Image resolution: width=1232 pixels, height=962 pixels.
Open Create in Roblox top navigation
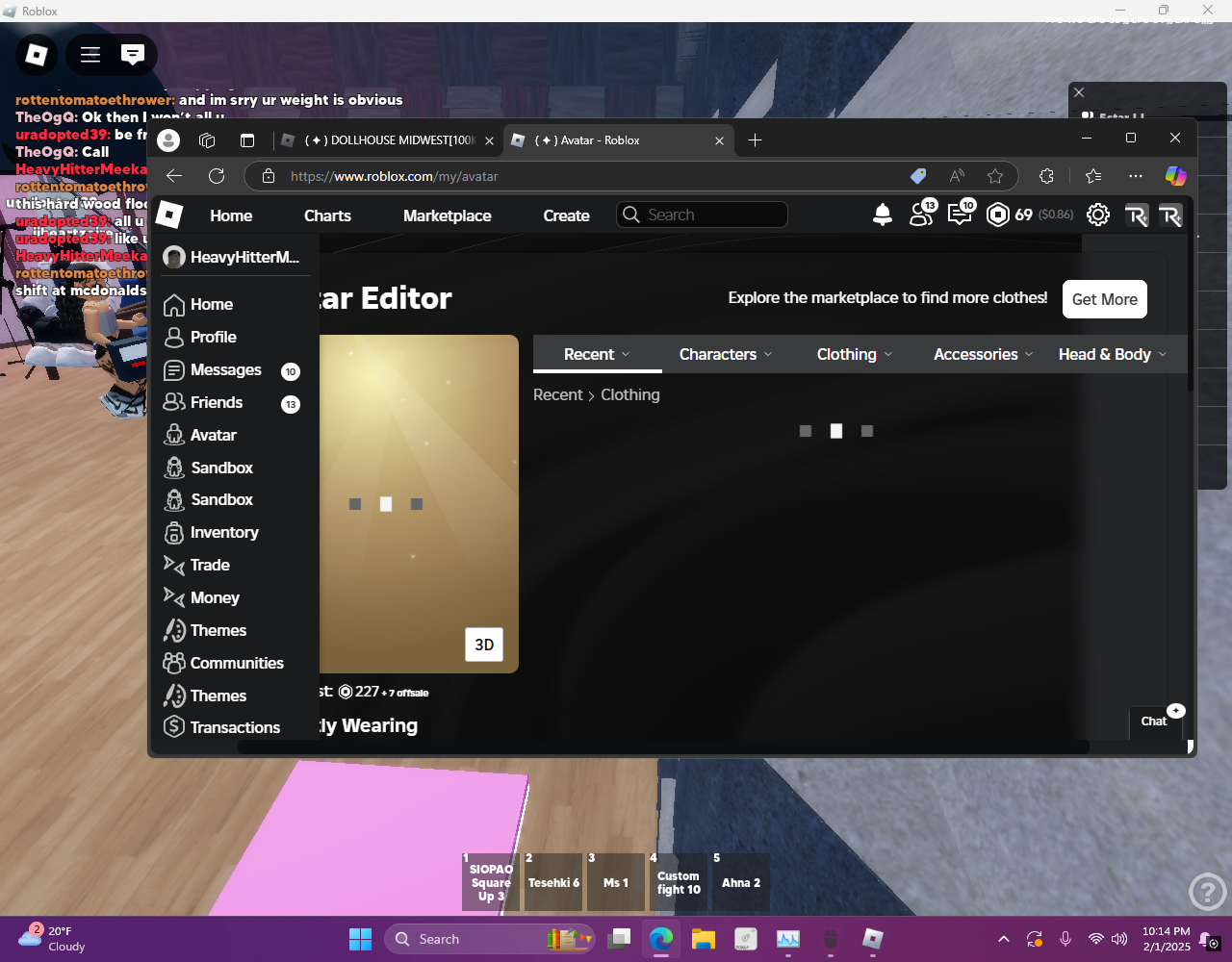(566, 215)
